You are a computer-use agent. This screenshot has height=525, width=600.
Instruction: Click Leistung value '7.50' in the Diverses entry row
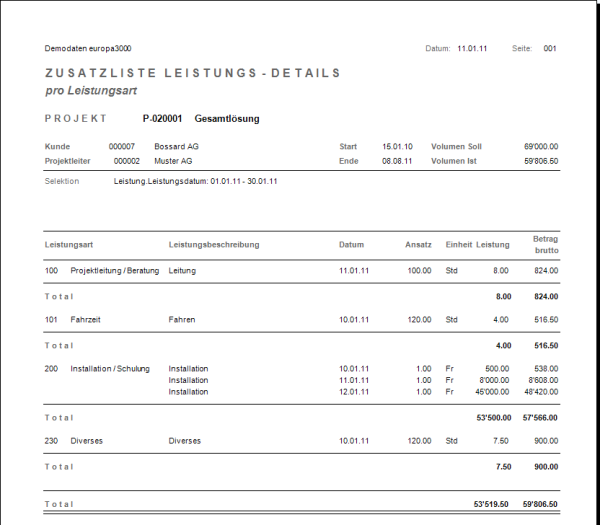[501, 441]
